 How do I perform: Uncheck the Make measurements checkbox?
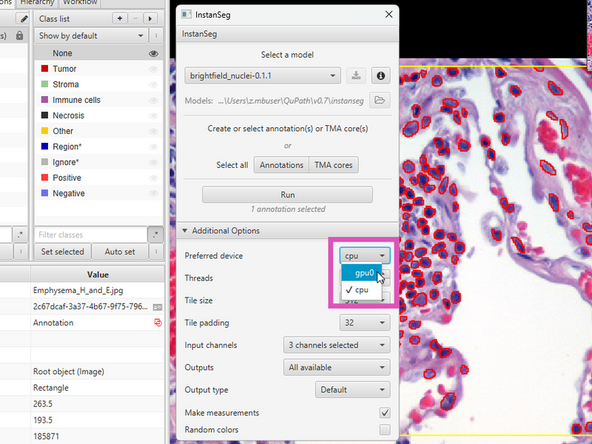385,413
